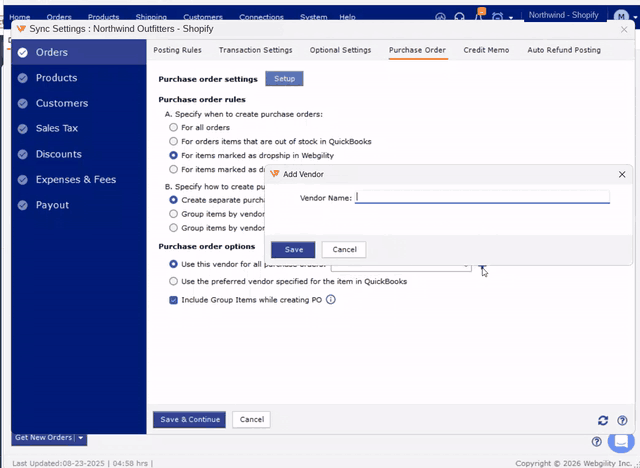This screenshot has width=640, height=468.
Task: Click Cancel in the Add Vendor dialog
Action: click(344, 250)
